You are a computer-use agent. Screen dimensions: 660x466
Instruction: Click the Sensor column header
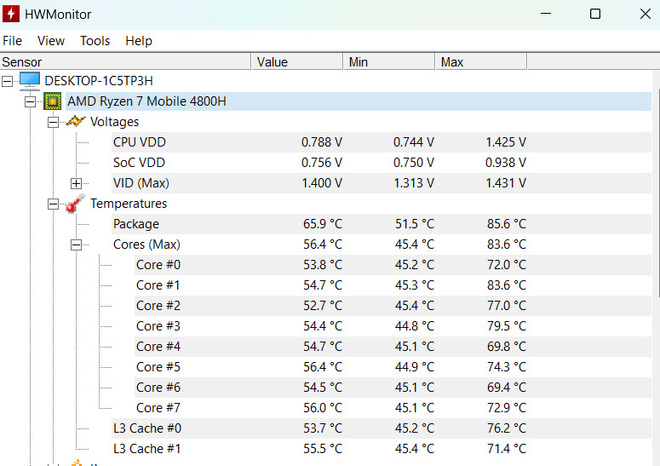(x=125, y=62)
